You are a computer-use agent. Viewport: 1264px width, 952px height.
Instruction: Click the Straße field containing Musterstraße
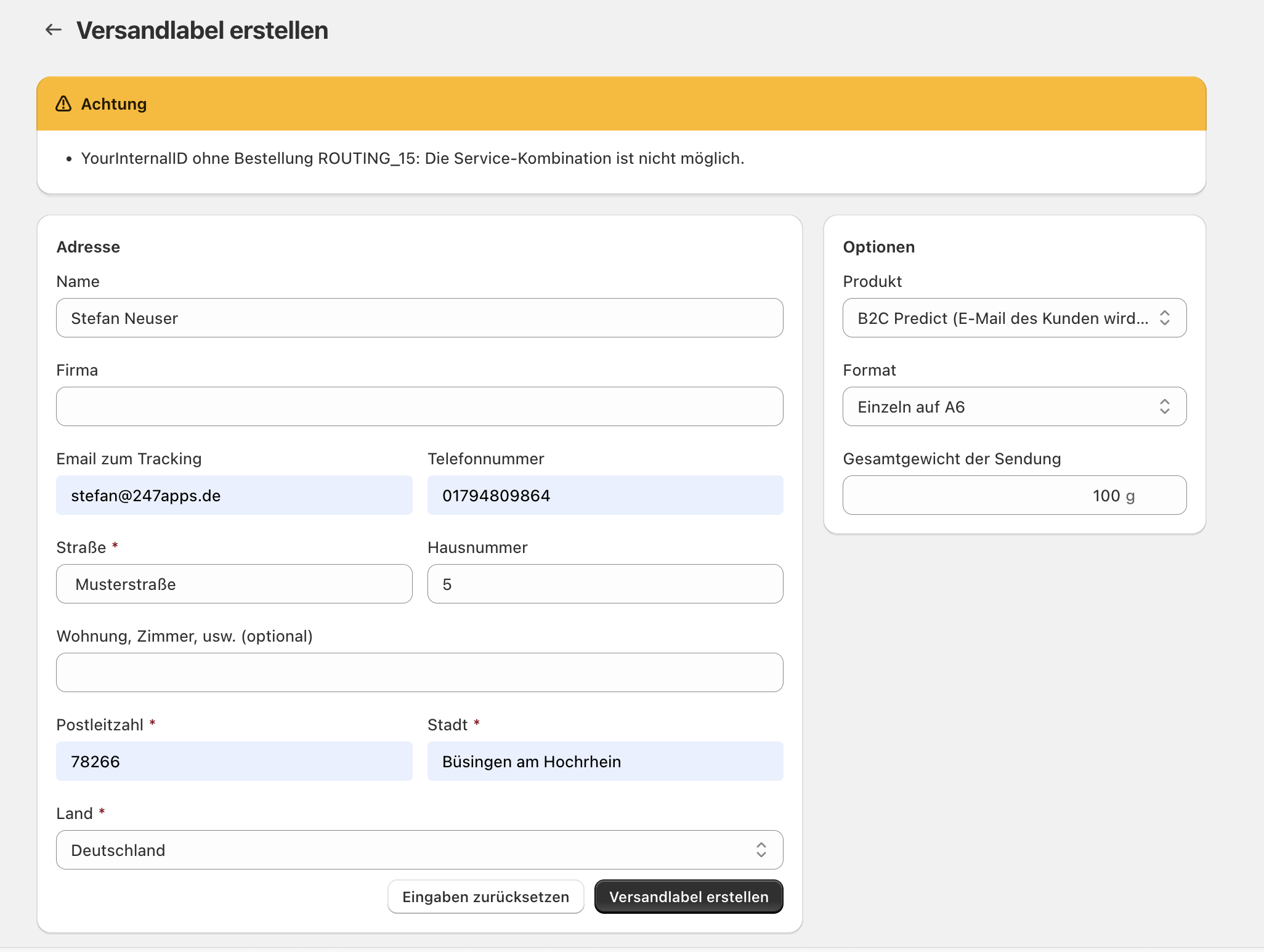234,584
